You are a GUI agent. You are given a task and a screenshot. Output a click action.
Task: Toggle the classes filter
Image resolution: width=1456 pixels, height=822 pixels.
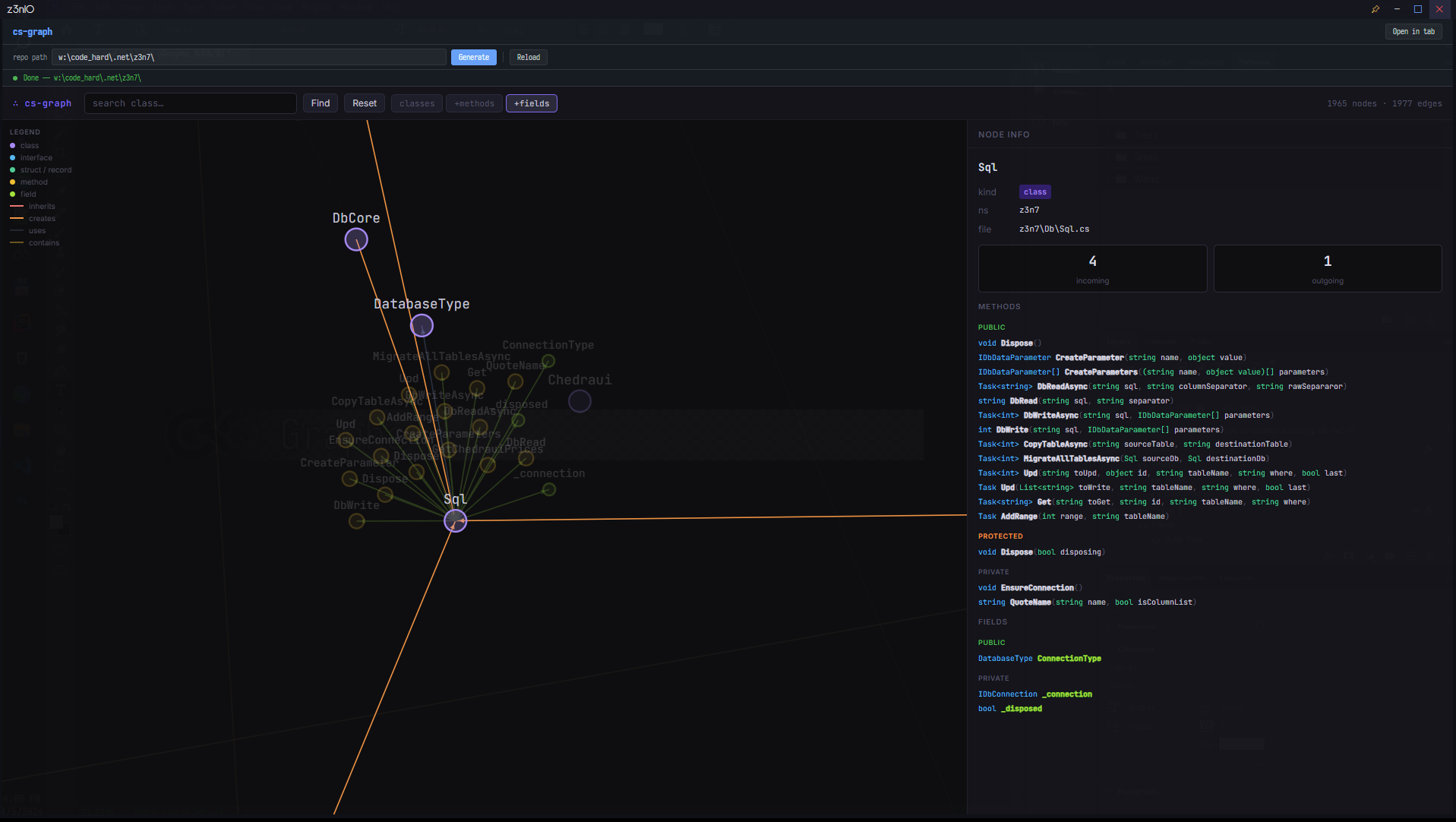[x=417, y=103]
